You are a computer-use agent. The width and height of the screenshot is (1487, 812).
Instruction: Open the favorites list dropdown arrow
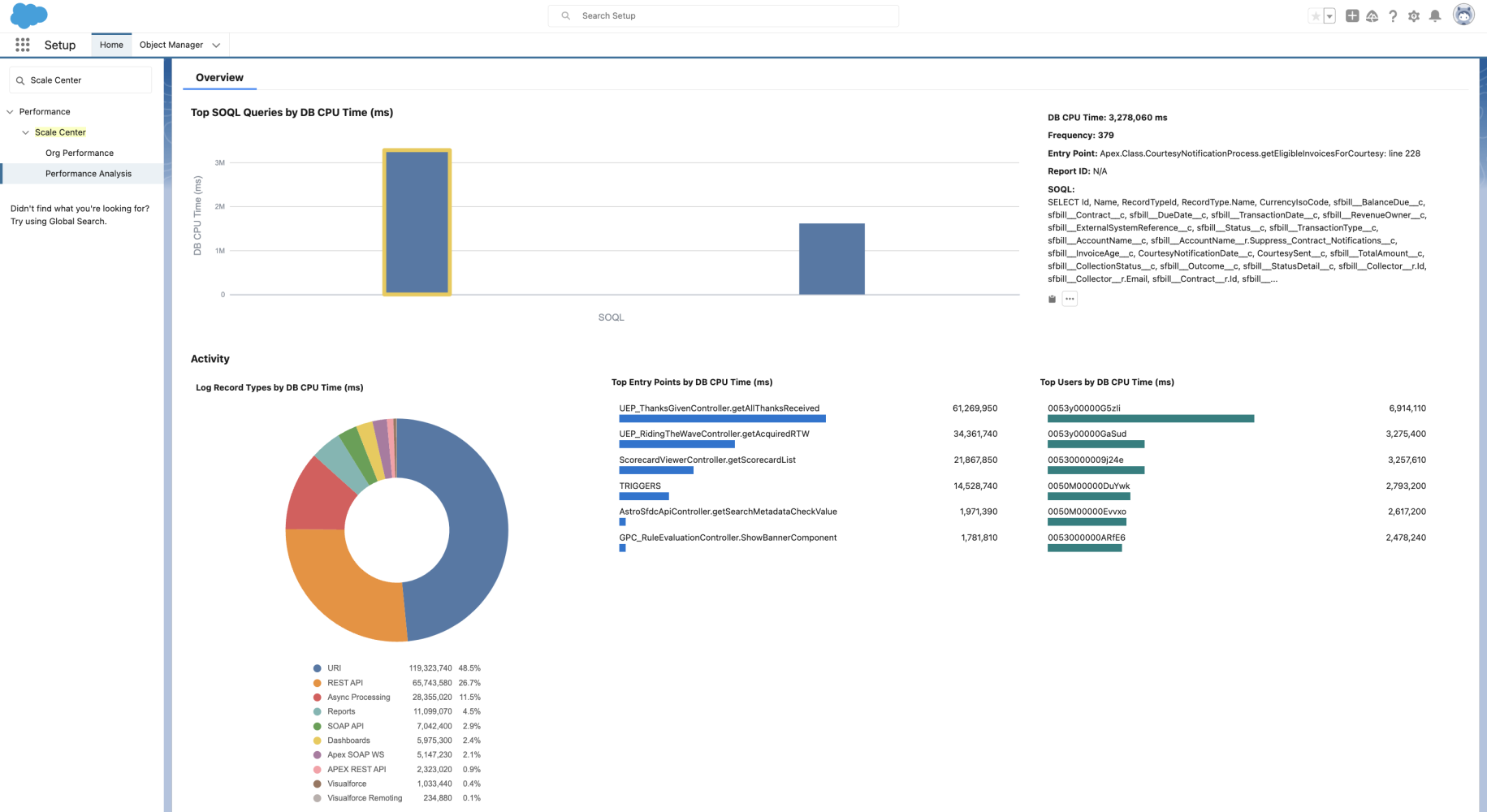tap(1329, 15)
